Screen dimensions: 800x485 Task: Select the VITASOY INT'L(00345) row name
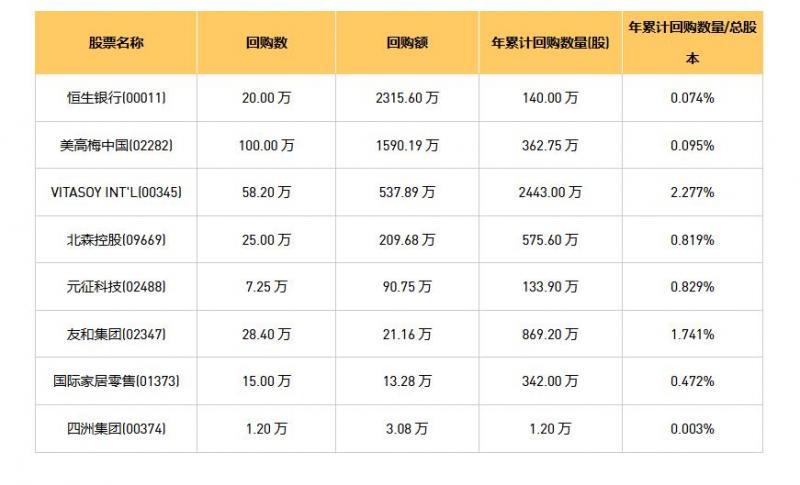116,192
